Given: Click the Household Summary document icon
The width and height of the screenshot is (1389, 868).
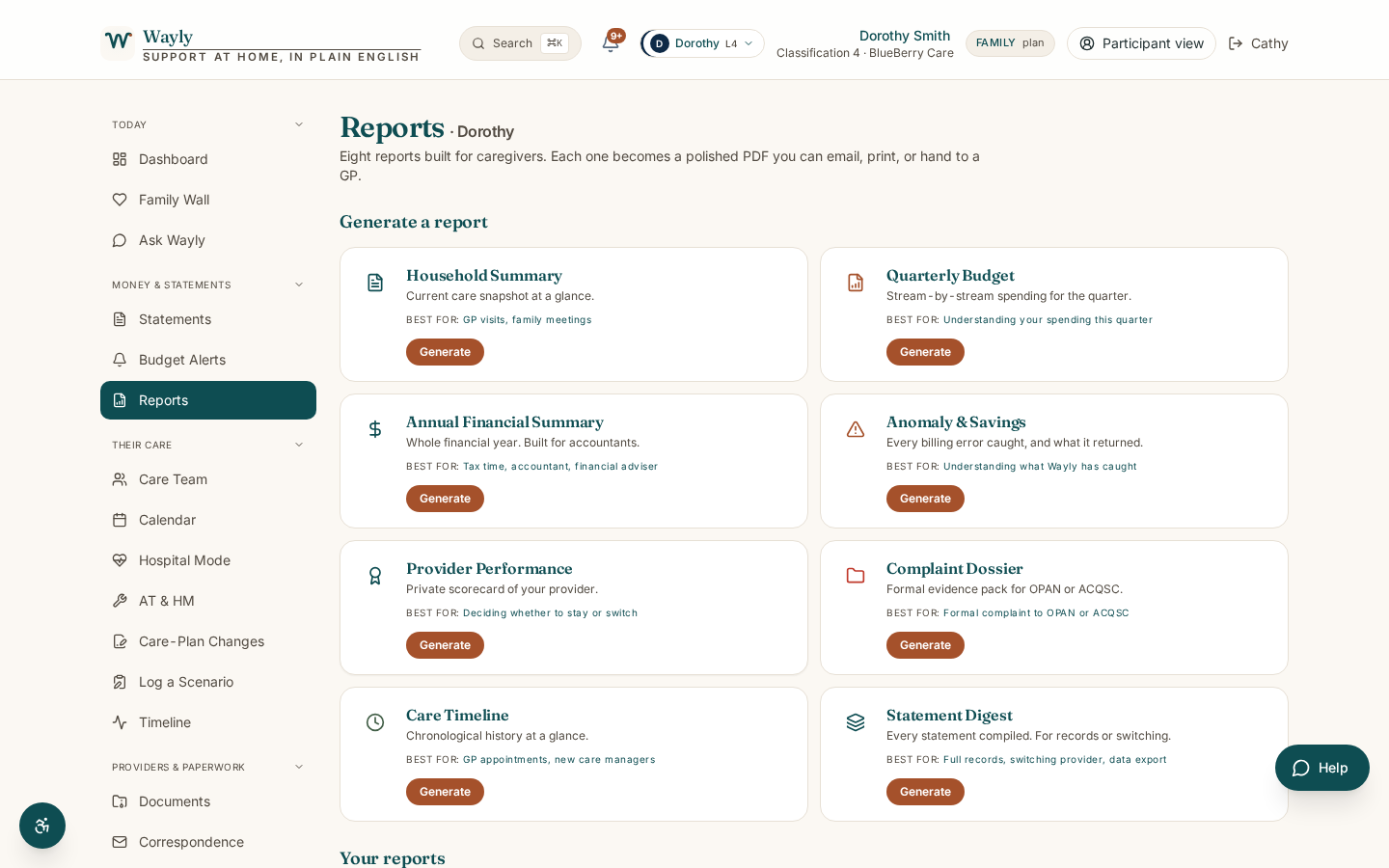Looking at the screenshot, I should (375, 283).
